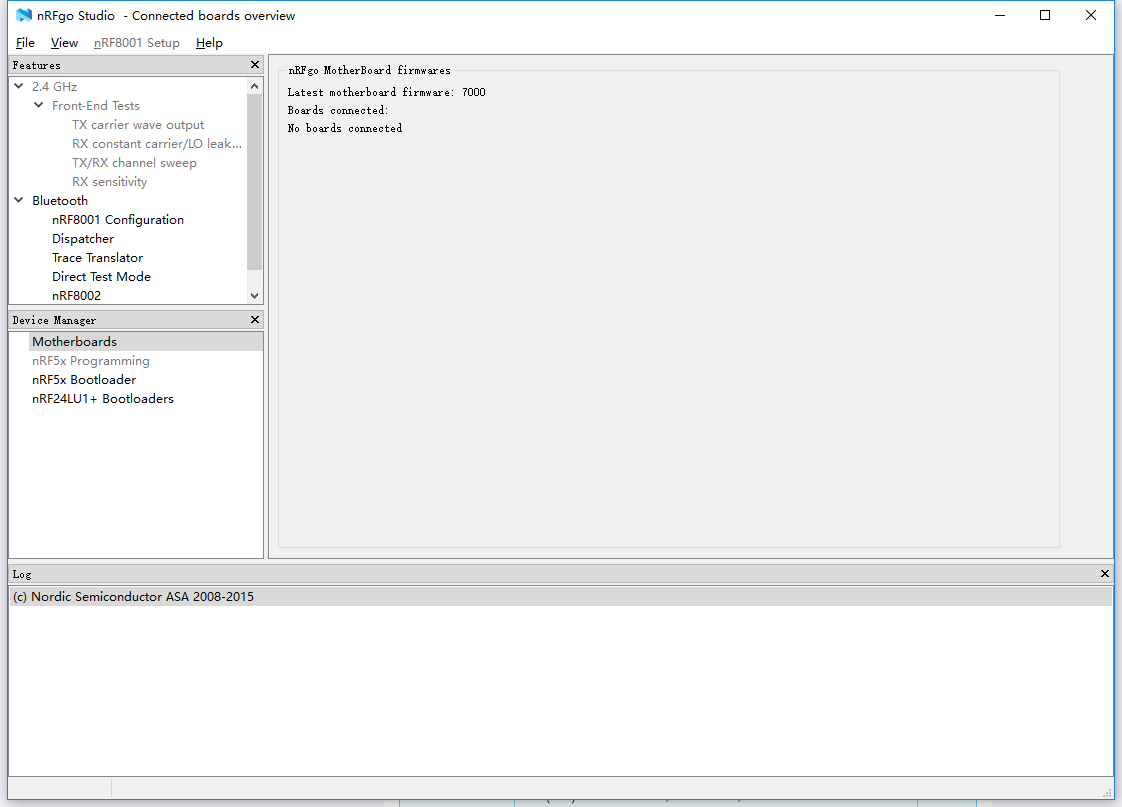Open nRF24LU1+ Bootloaders

pyautogui.click(x=103, y=399)
